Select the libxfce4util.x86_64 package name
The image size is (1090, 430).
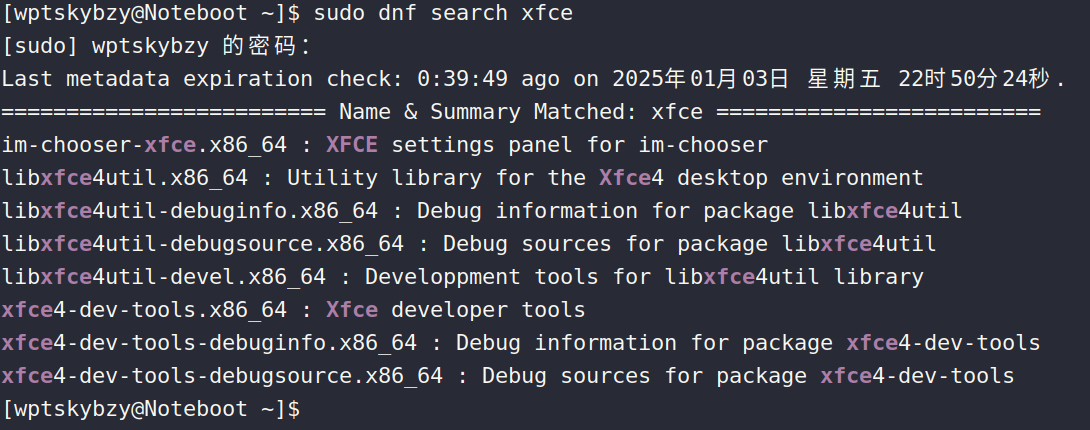(125, 178)
